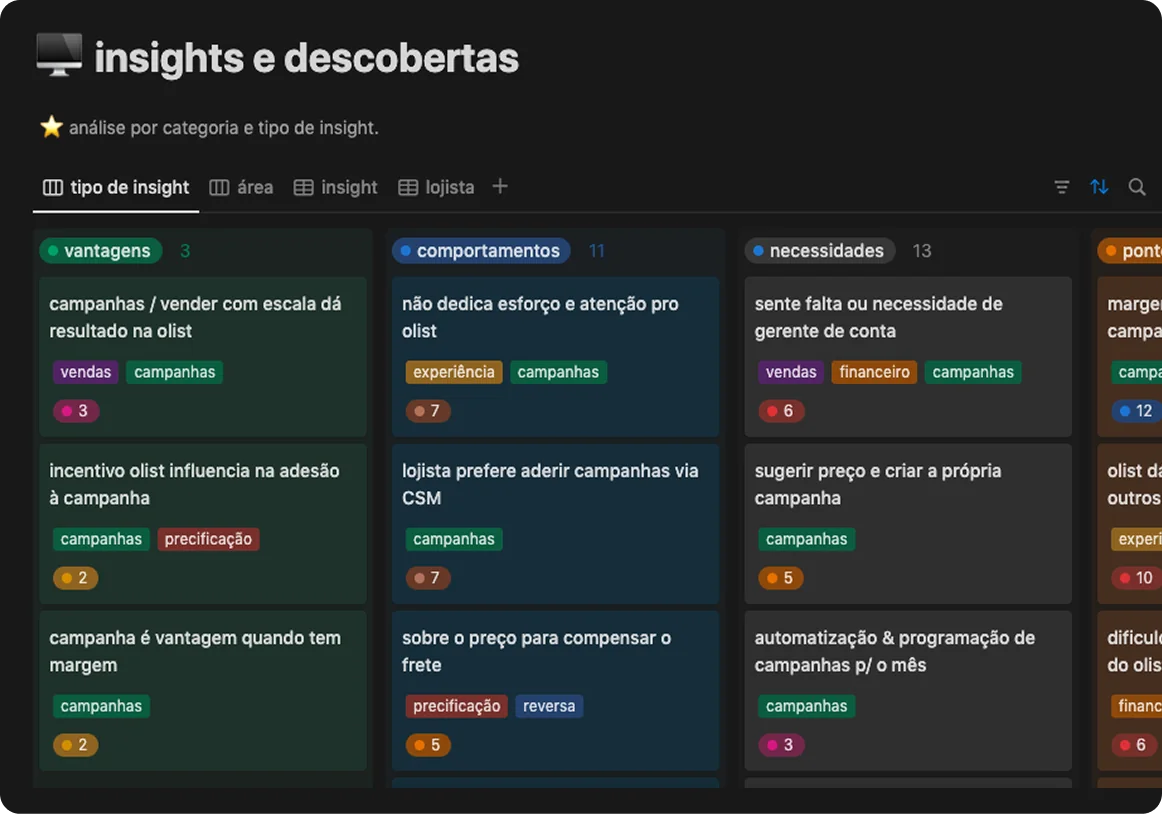Click the star icon in the description
This screenshot has height=814, width=1162.
point(51,127)
